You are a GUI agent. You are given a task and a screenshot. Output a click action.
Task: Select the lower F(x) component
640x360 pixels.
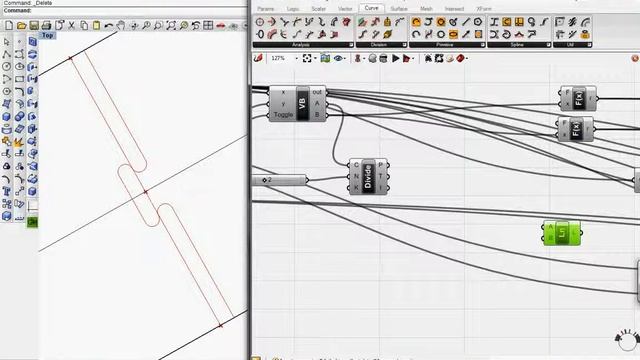pos(576,129)
